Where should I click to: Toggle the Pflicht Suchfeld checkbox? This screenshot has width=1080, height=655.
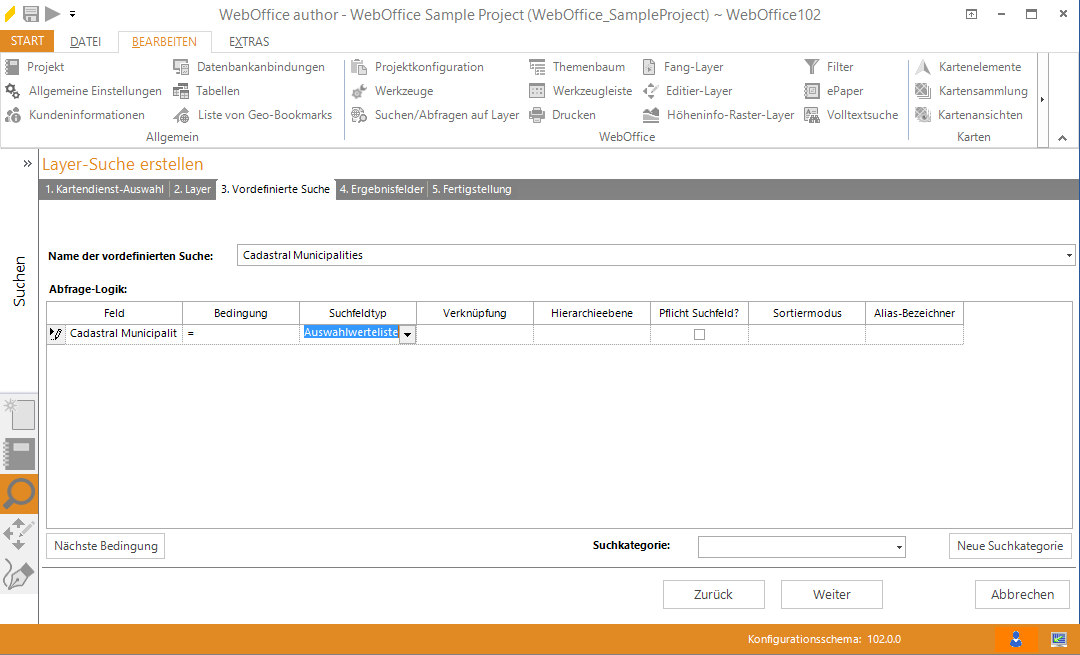pos(699,335)
